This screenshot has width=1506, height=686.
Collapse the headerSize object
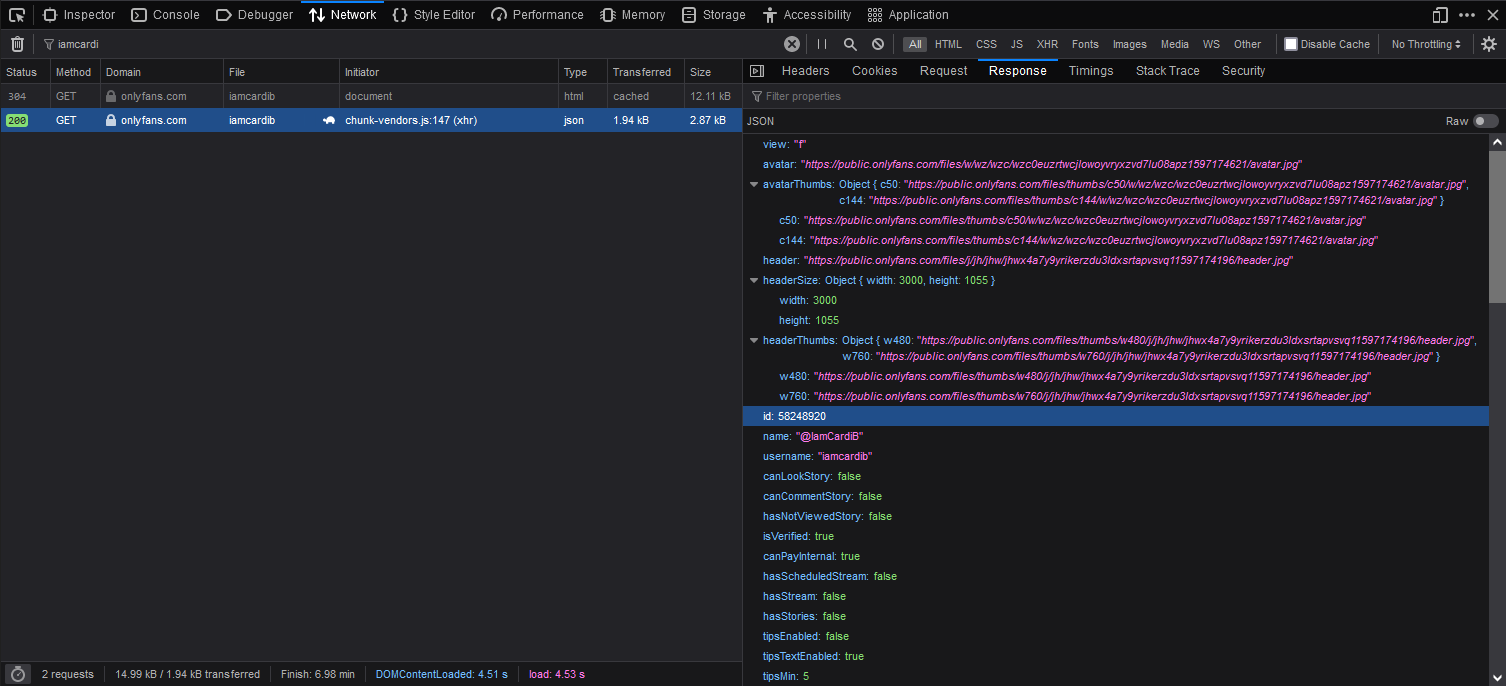click(x=754, y=281)
